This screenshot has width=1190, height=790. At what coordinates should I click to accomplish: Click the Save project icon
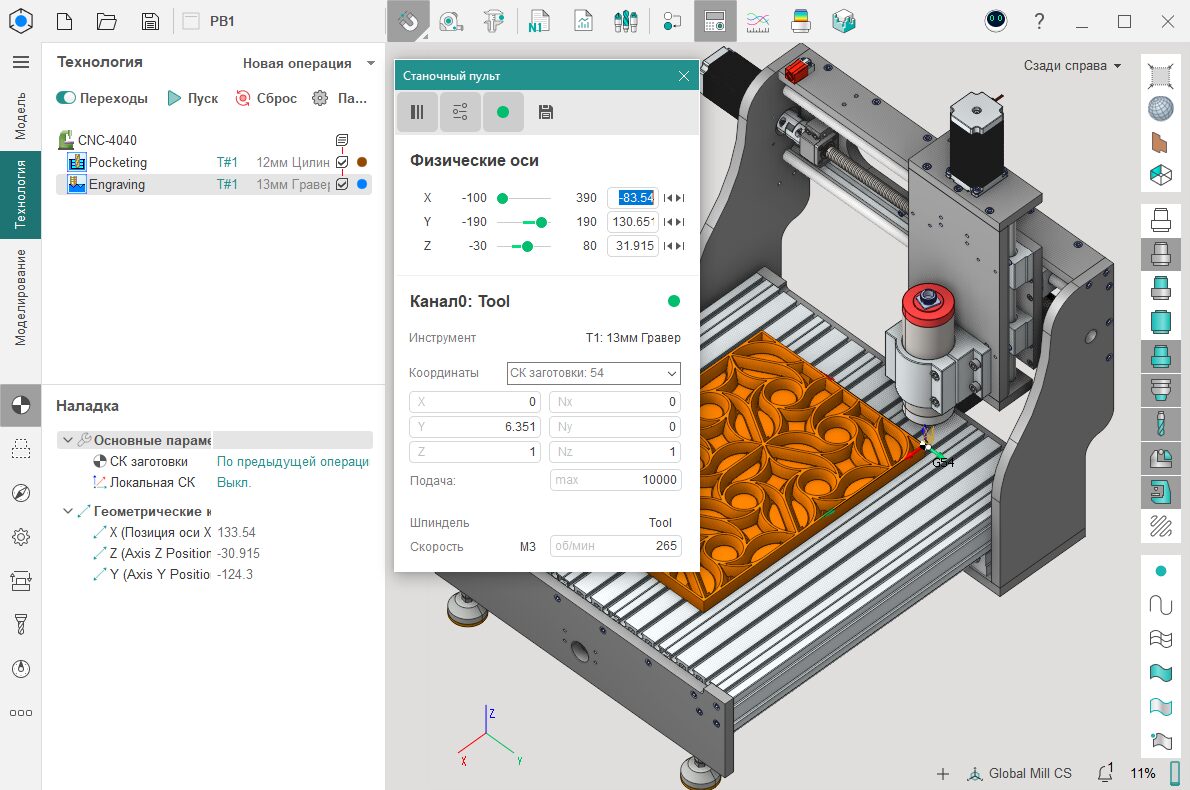pos(150,21)
